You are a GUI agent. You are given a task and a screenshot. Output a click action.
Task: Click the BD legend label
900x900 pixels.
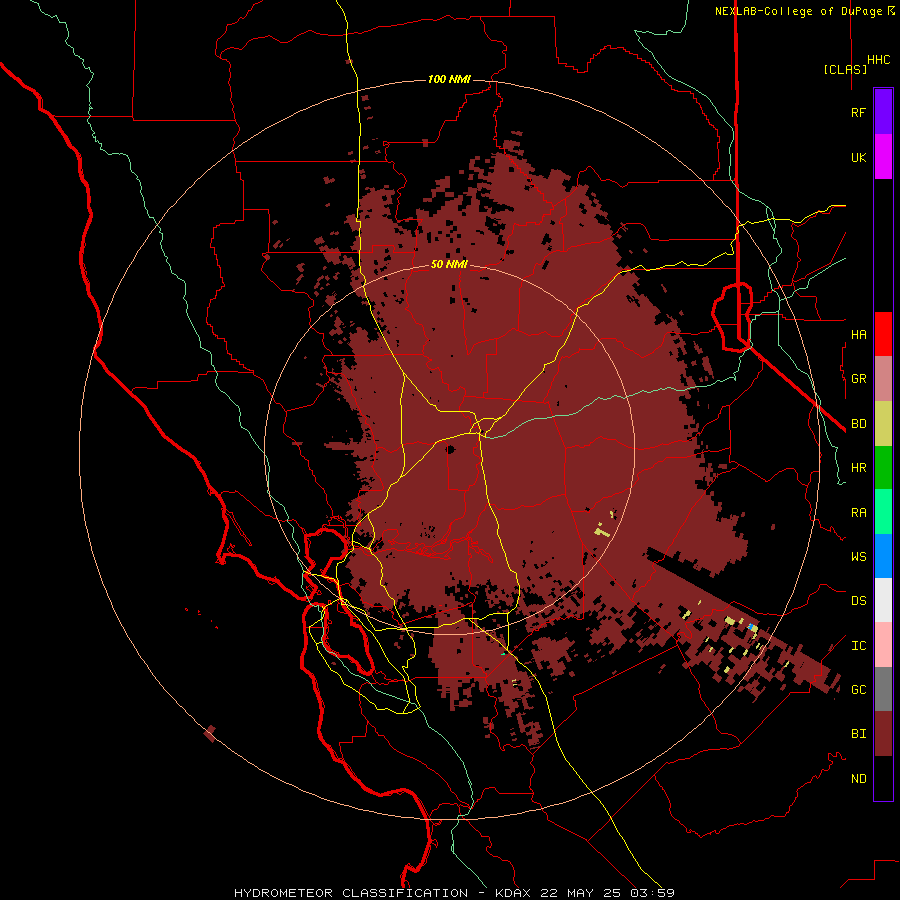click(858, 424)
